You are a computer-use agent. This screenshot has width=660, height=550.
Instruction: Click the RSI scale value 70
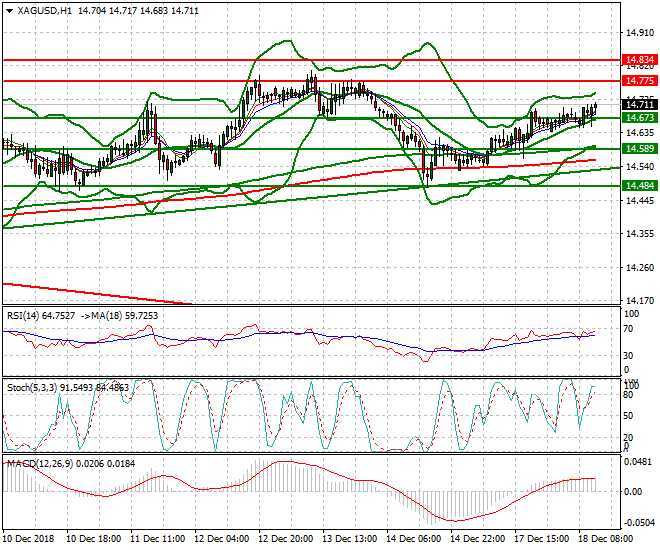(x=628, y=329)
